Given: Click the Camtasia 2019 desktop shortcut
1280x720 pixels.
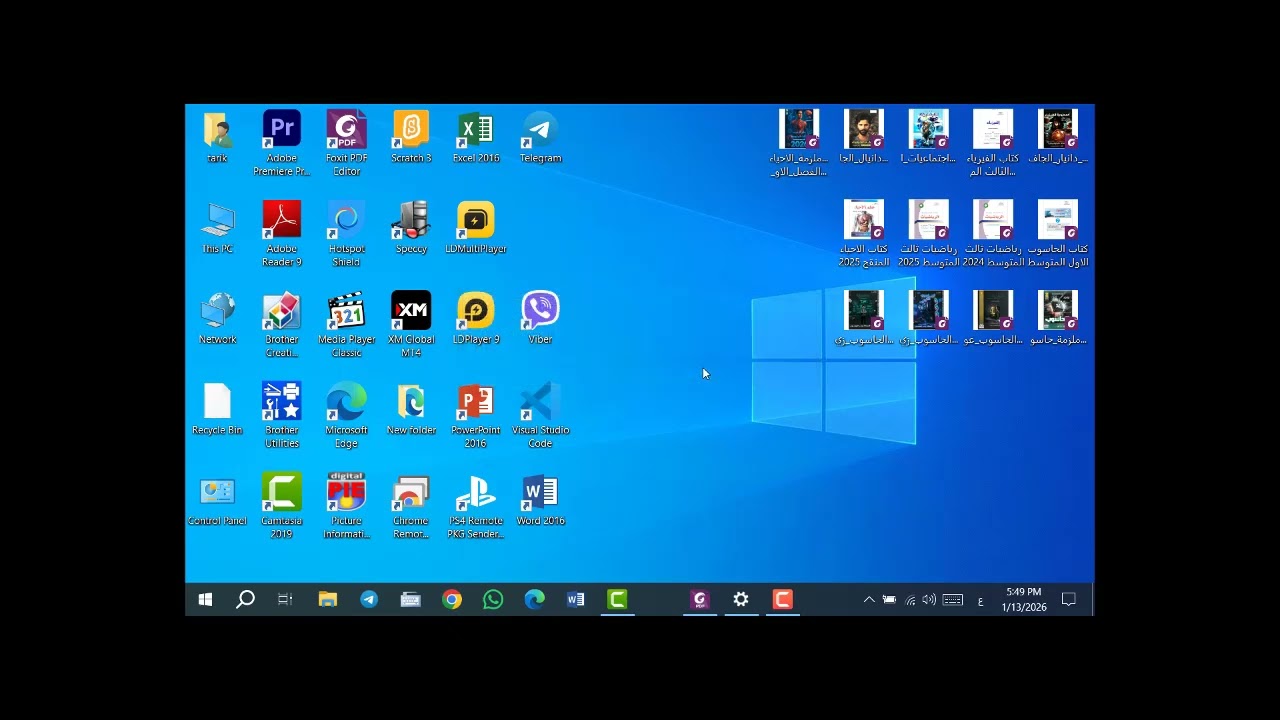Looking at the screenshot, I should (x=282, y=507).
